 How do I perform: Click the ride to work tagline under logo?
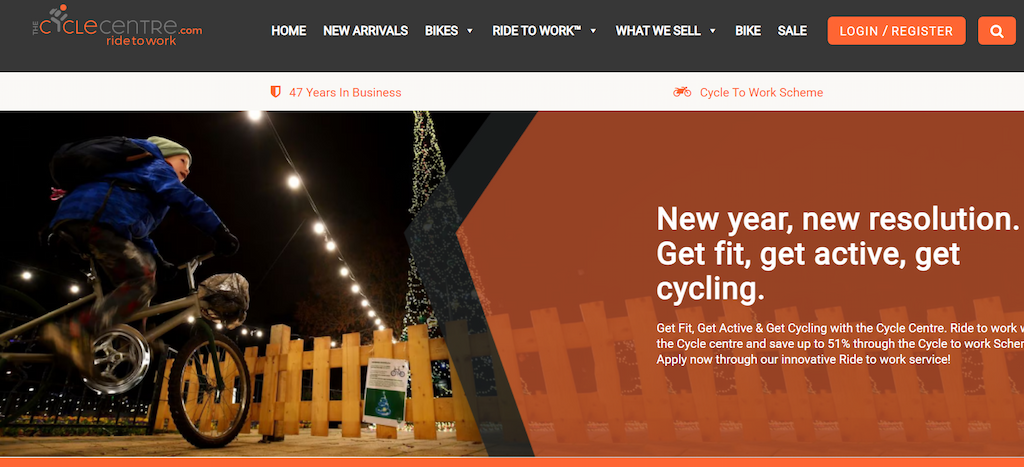tap(141, 41)
